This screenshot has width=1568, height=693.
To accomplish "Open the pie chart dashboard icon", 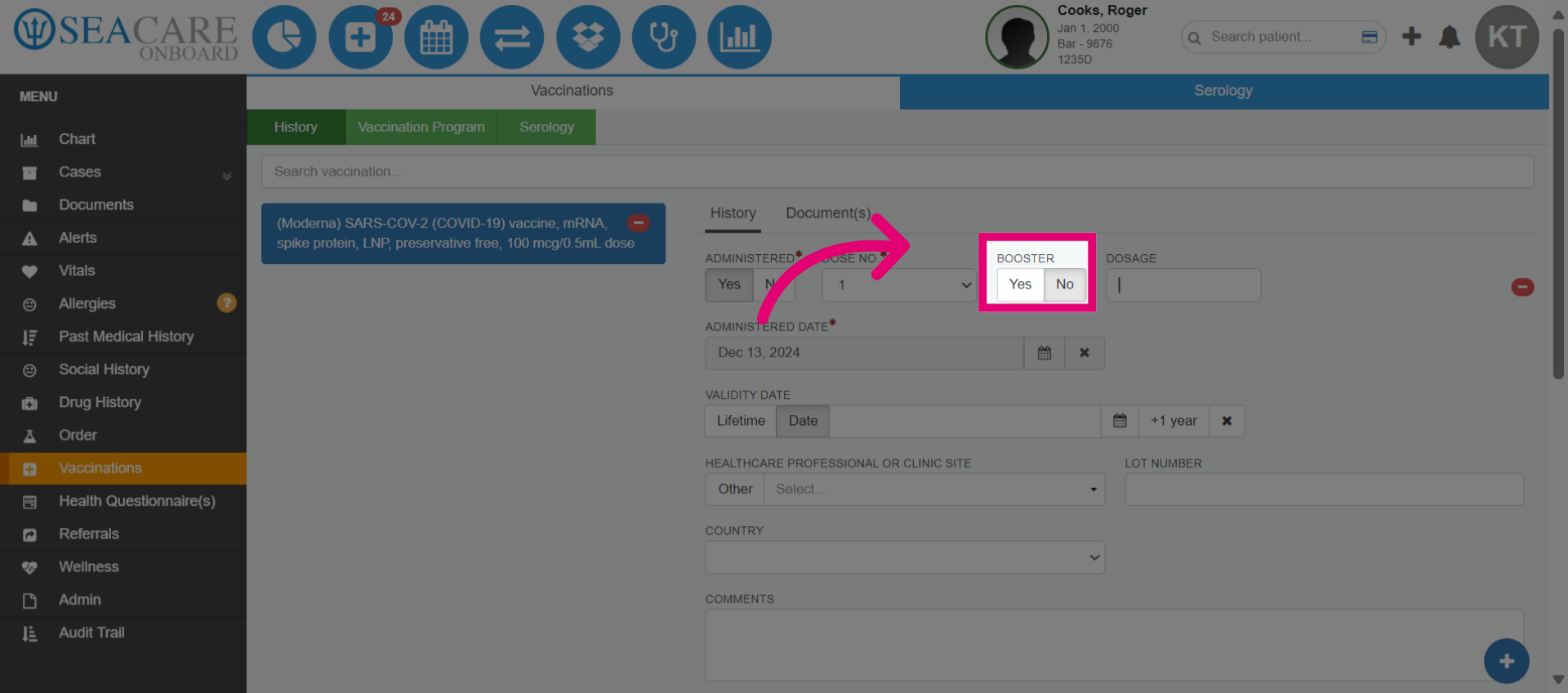I will tap(283, 37).
